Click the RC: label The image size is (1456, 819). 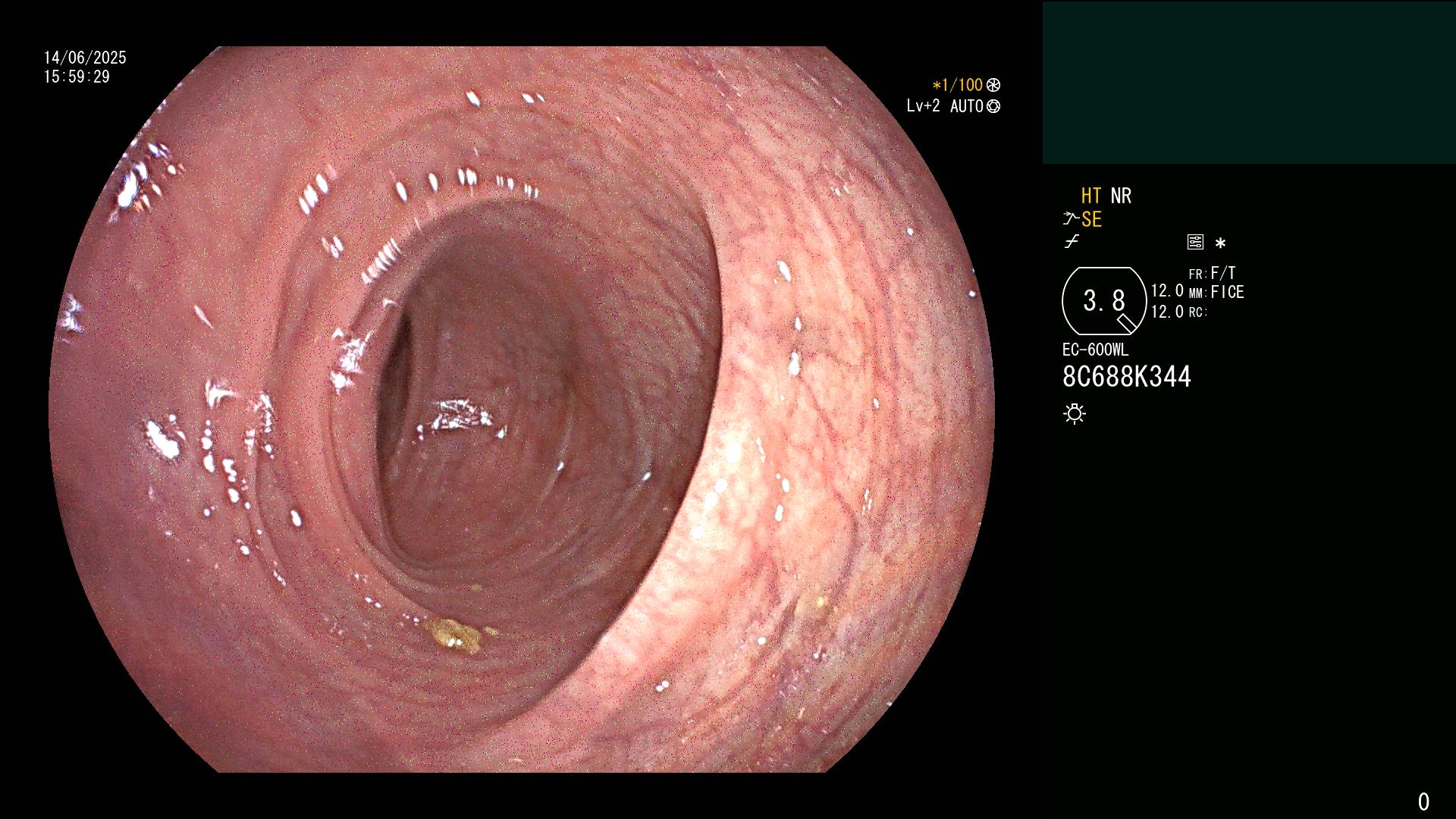[x=1198, y=312]
